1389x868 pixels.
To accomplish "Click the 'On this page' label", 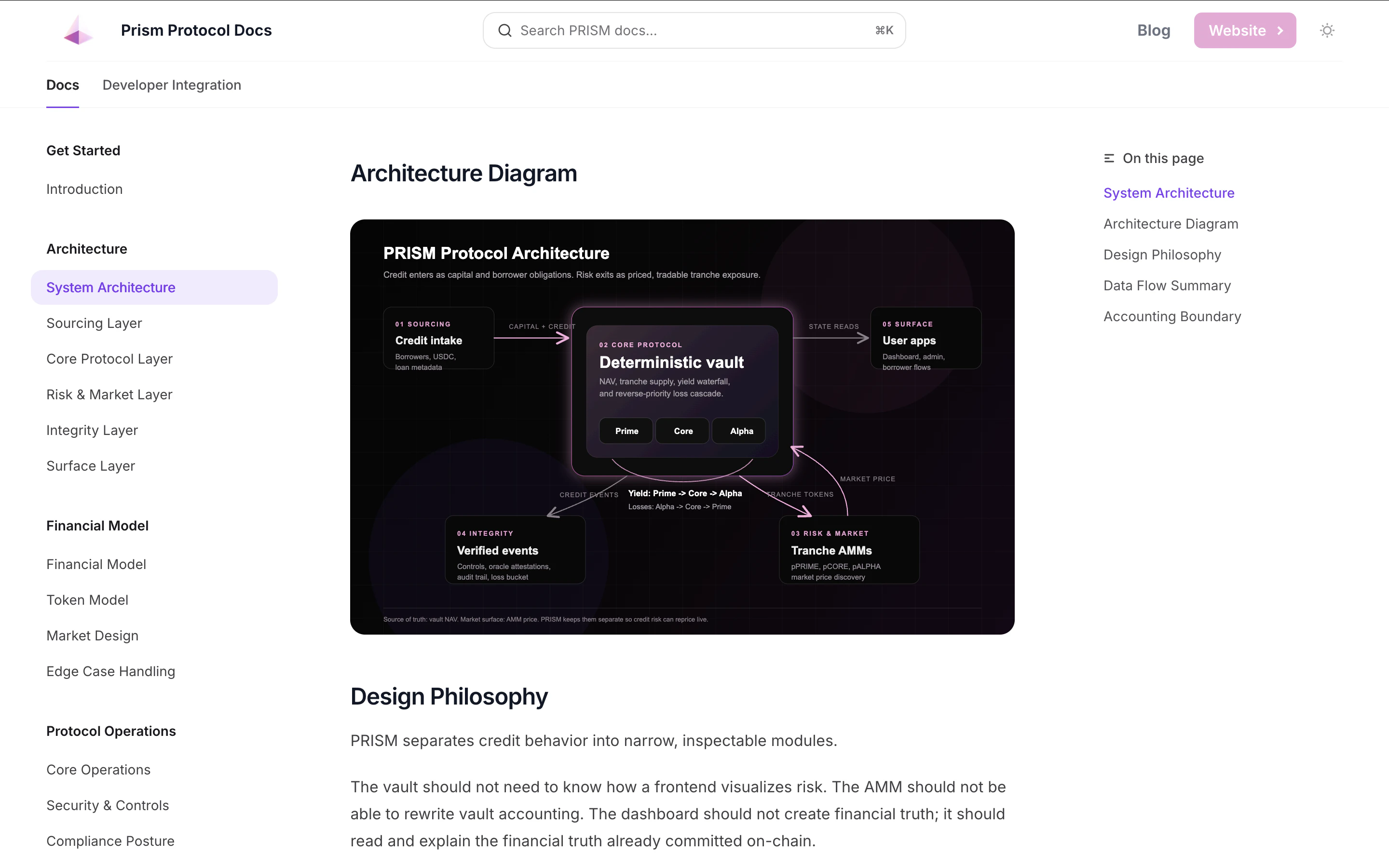I will click(x=1163, y=159).
